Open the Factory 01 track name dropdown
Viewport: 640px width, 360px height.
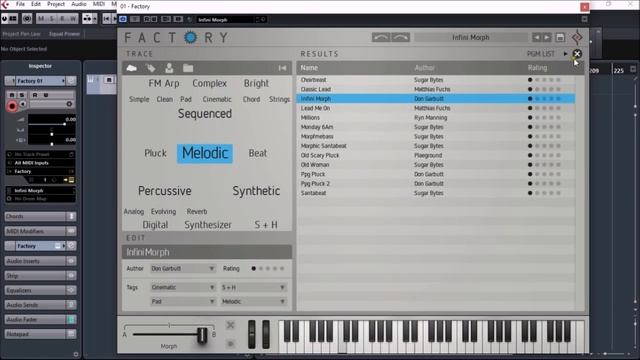[40, 81]
